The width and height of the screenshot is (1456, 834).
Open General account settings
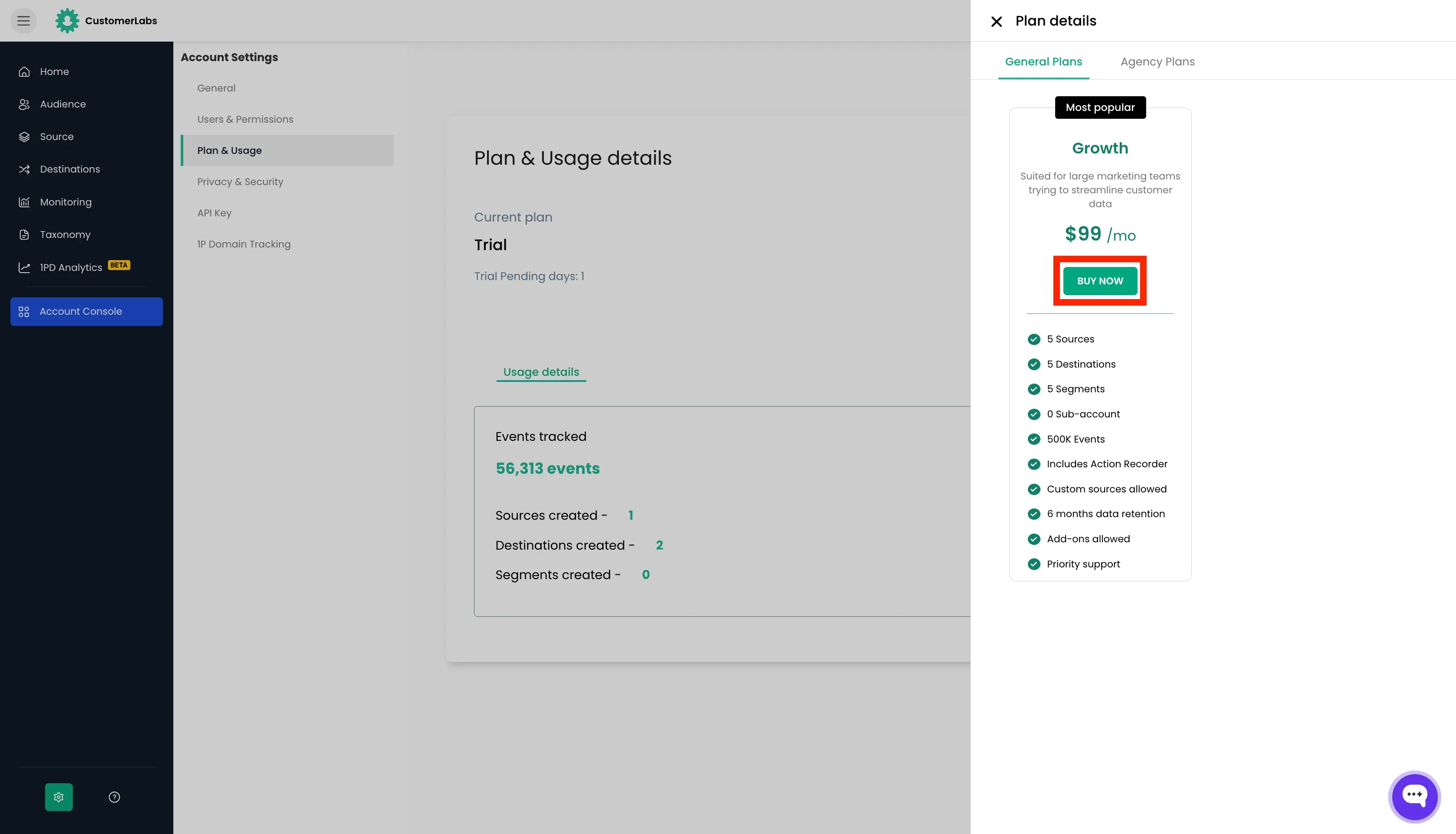[287, 88]
